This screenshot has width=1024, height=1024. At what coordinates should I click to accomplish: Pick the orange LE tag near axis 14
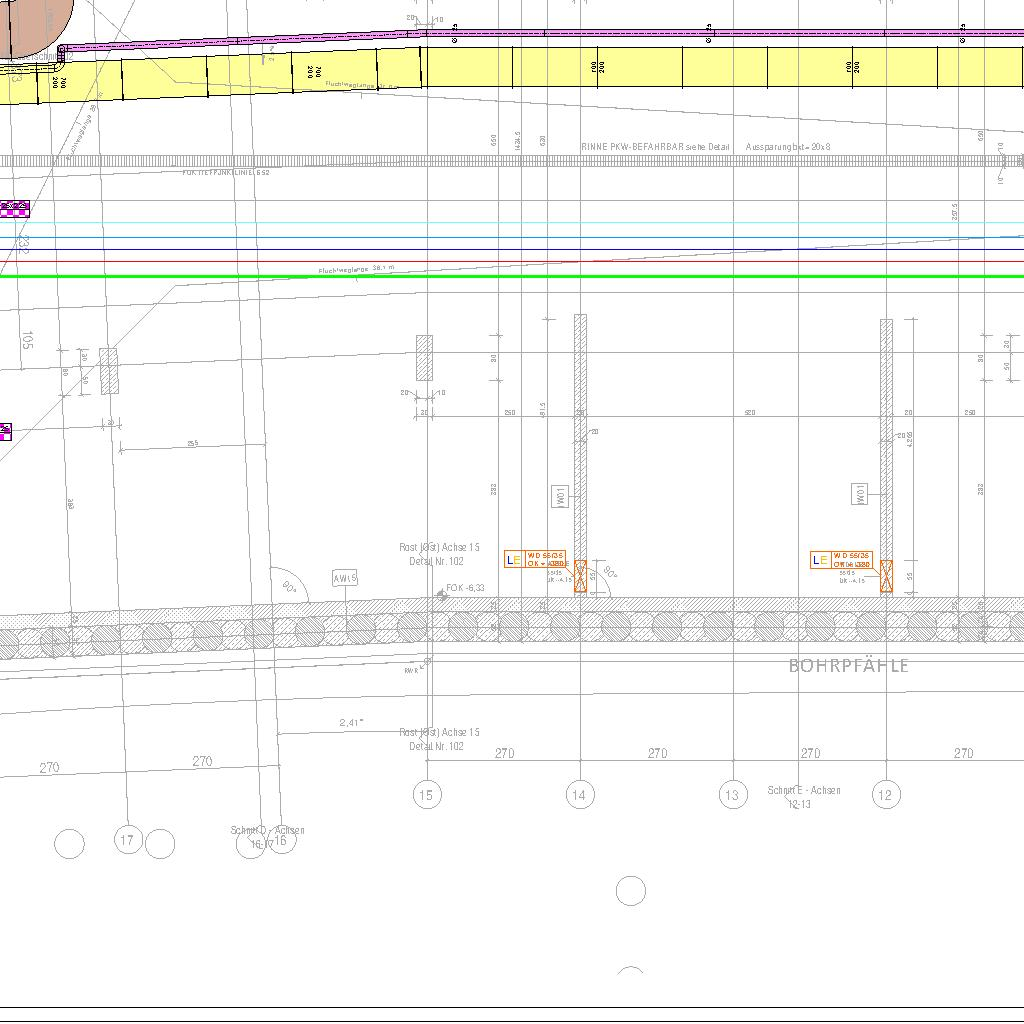coord(513,560)
